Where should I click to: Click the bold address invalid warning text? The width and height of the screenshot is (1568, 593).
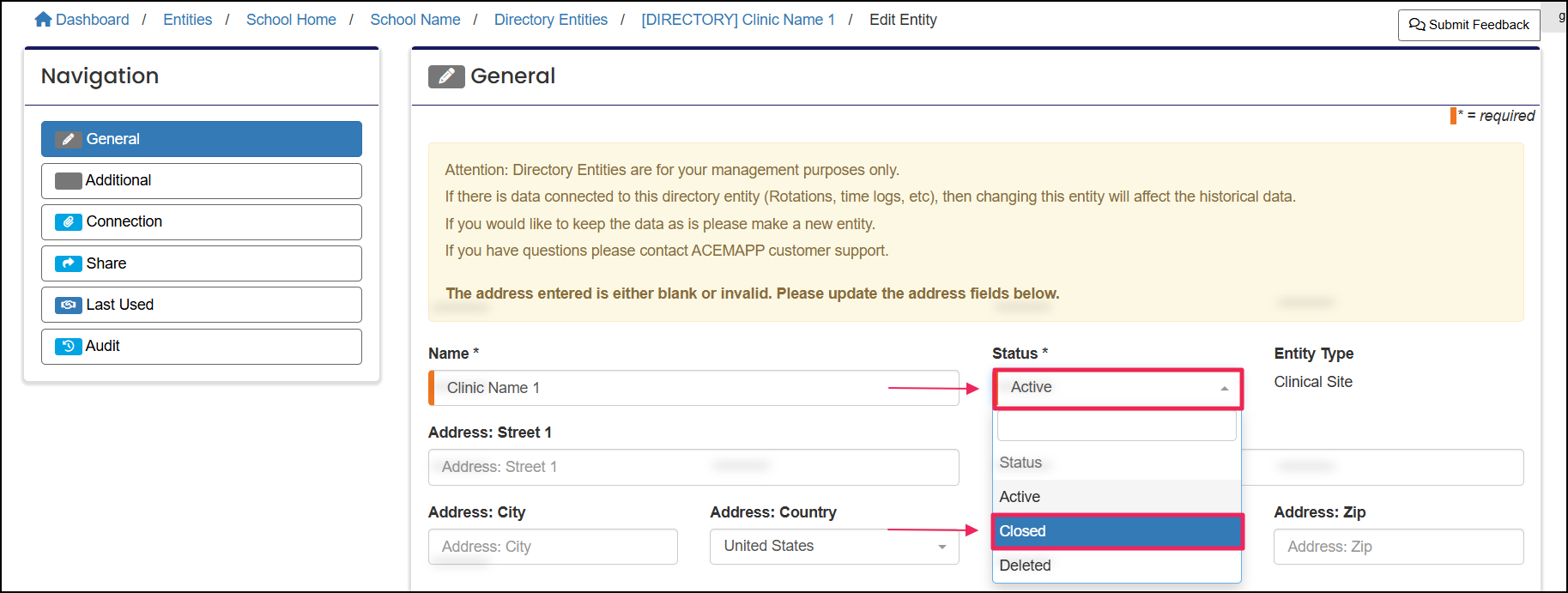[x=753, y=293]
